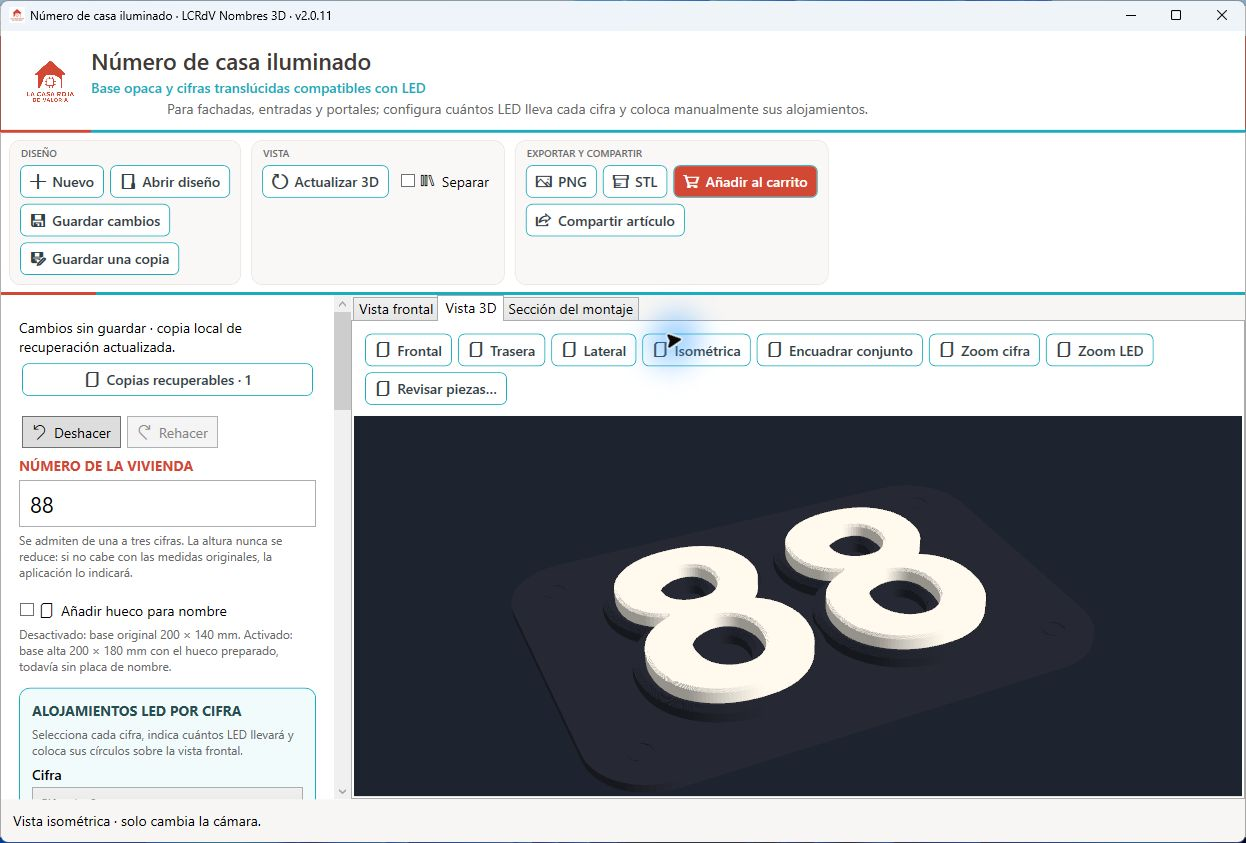This screenshot has width=1246, height=843.
Task: Switch camera to Lateral view
Action: tap(593, 351)
